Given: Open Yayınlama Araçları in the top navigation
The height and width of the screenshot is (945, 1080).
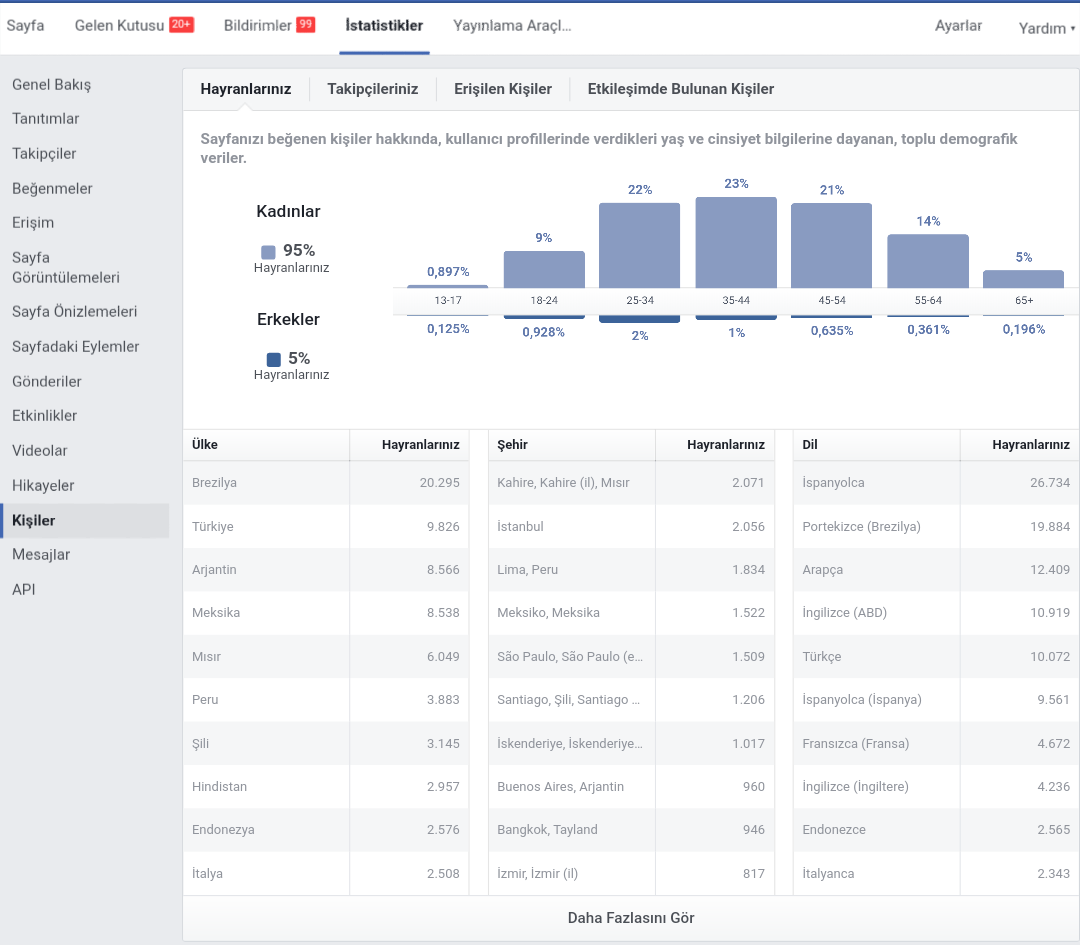Looking at the screenshot, I should tap(512, 25).
